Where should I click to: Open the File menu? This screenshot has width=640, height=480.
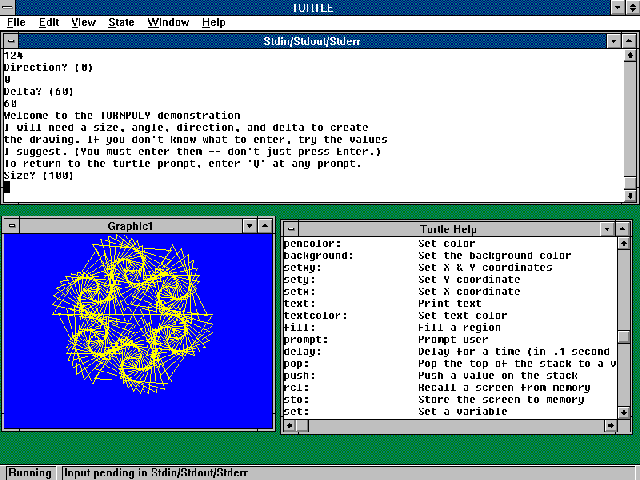(x=16, y=22)
